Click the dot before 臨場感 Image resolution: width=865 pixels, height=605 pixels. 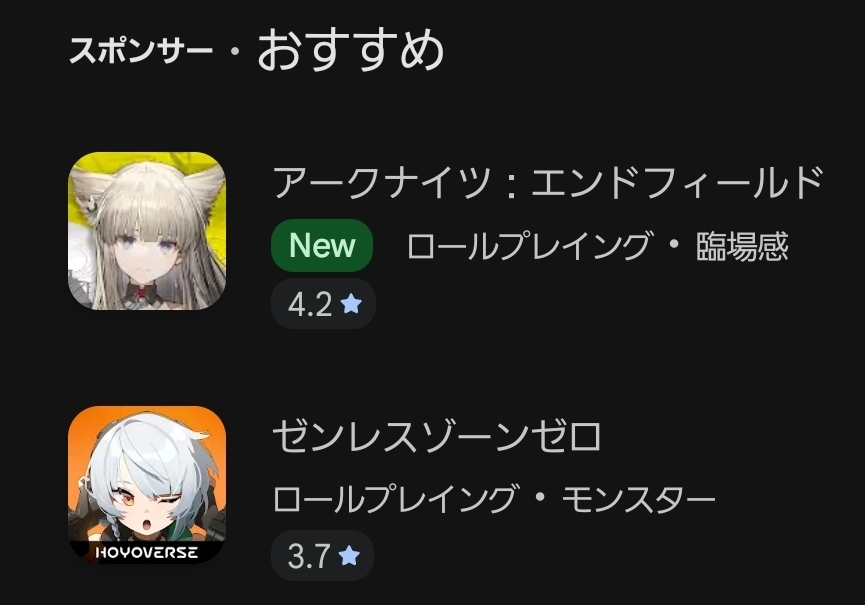(674, 245)
